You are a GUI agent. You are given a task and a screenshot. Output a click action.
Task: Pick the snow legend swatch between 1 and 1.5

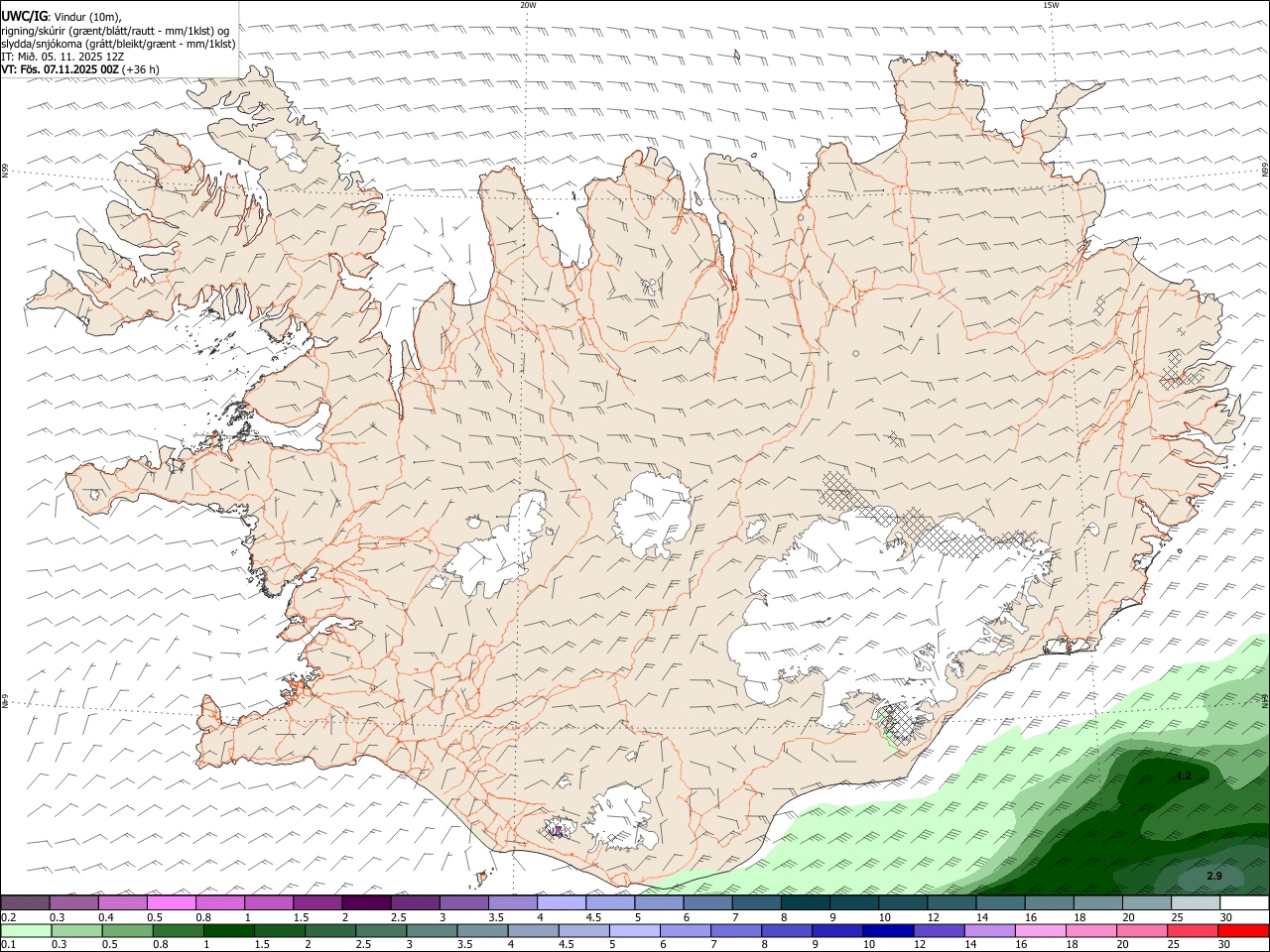tap(269, 902)
